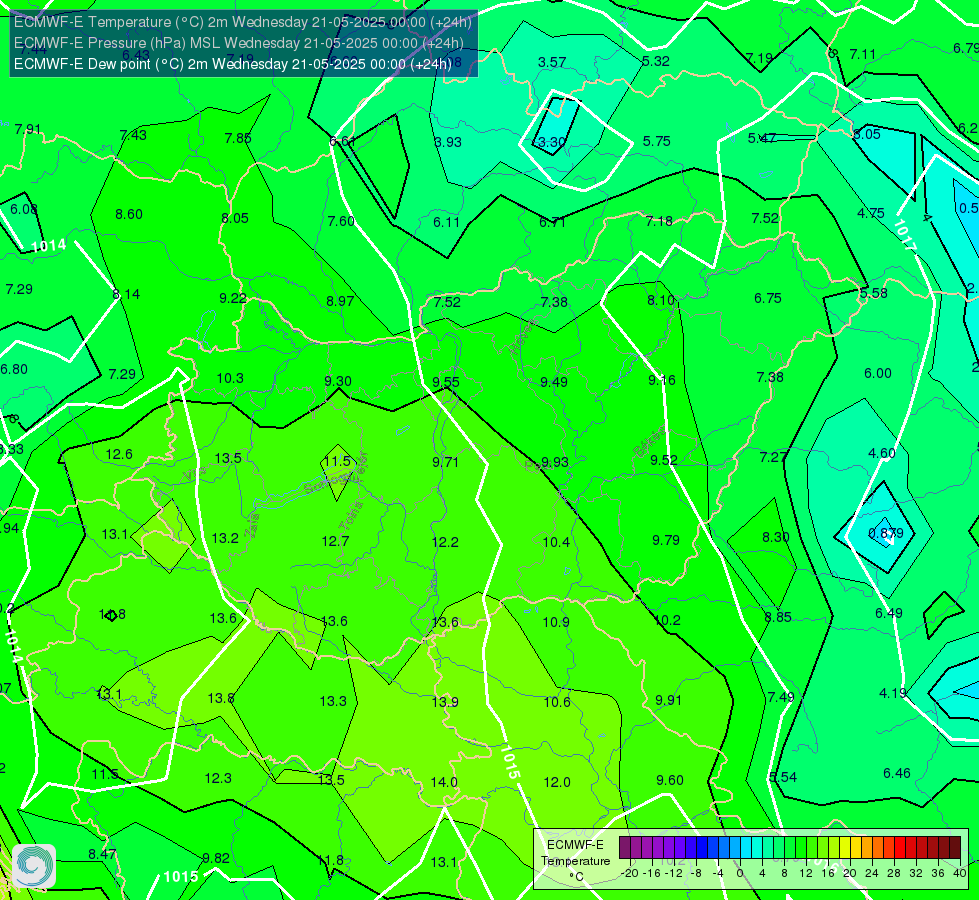979x900 pixels.
Task: Select the ECMWF-E Dew point 2m layer label
Action: coord(232,64)
